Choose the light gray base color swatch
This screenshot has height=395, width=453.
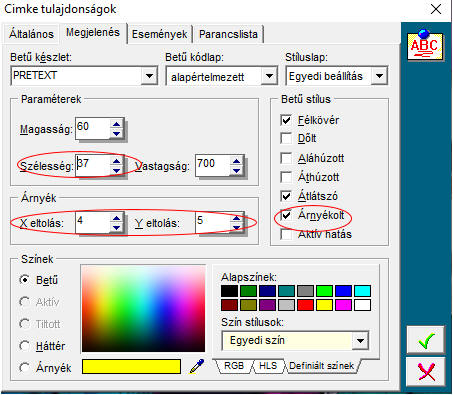tap(286, 305)
